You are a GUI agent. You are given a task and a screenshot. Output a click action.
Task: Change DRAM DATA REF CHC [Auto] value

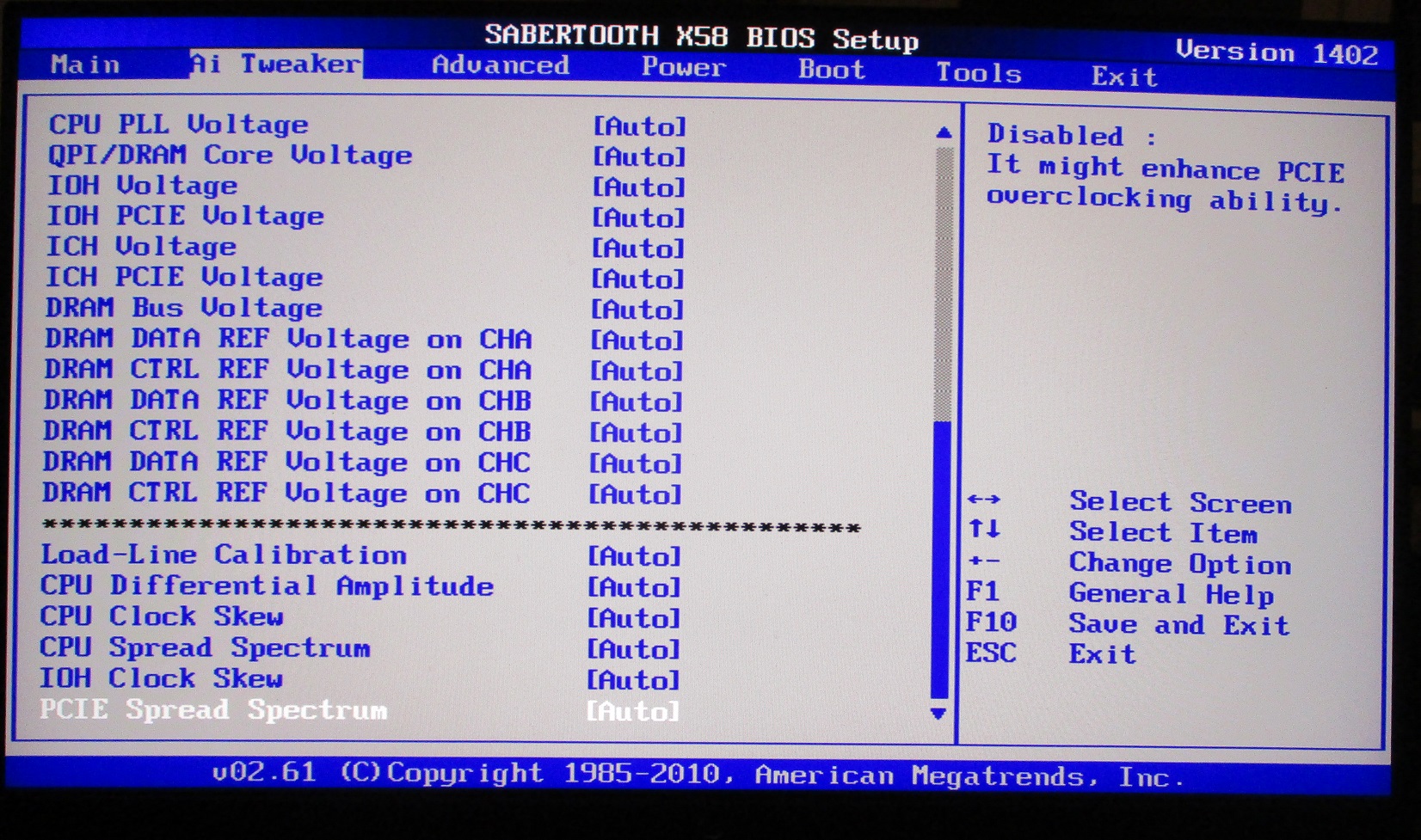click(x=635, y=464)
